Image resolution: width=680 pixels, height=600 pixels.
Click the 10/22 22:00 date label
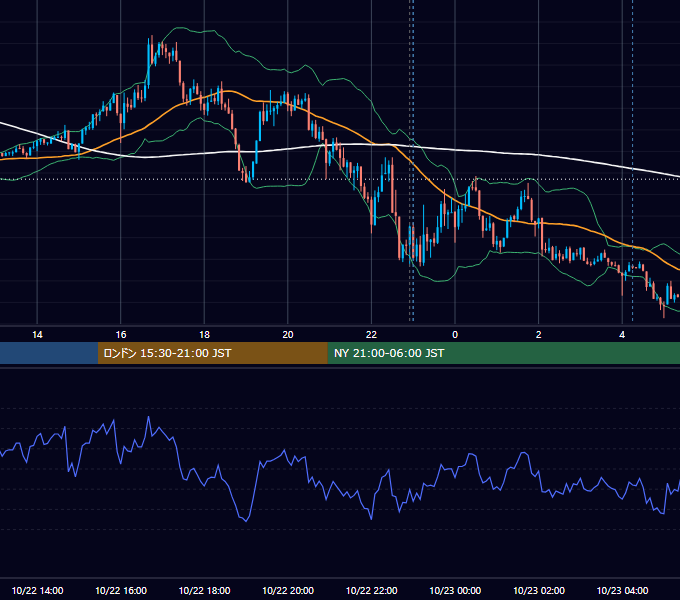pos(371,590)
